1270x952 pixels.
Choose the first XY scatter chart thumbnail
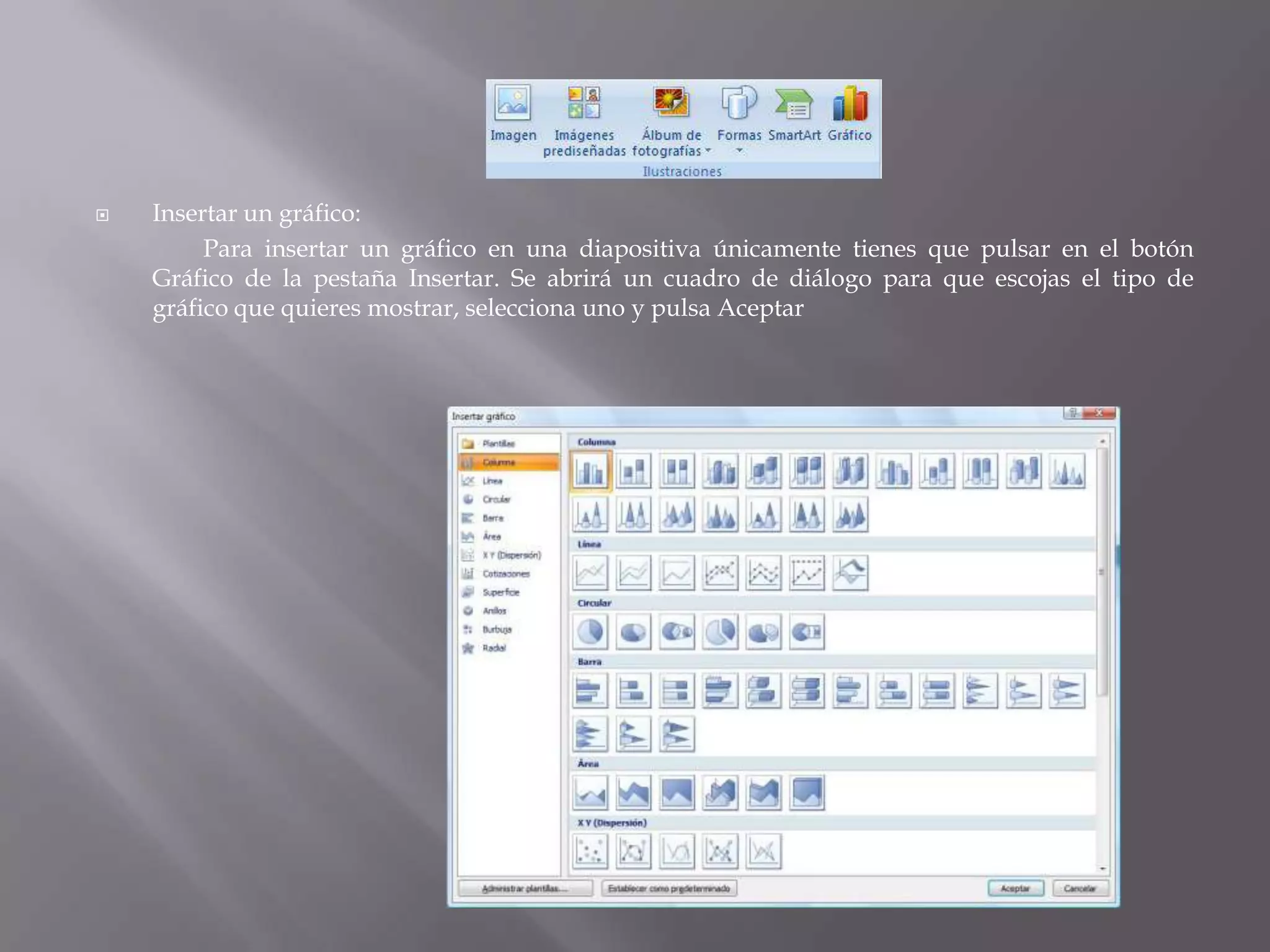coord(590,851)
